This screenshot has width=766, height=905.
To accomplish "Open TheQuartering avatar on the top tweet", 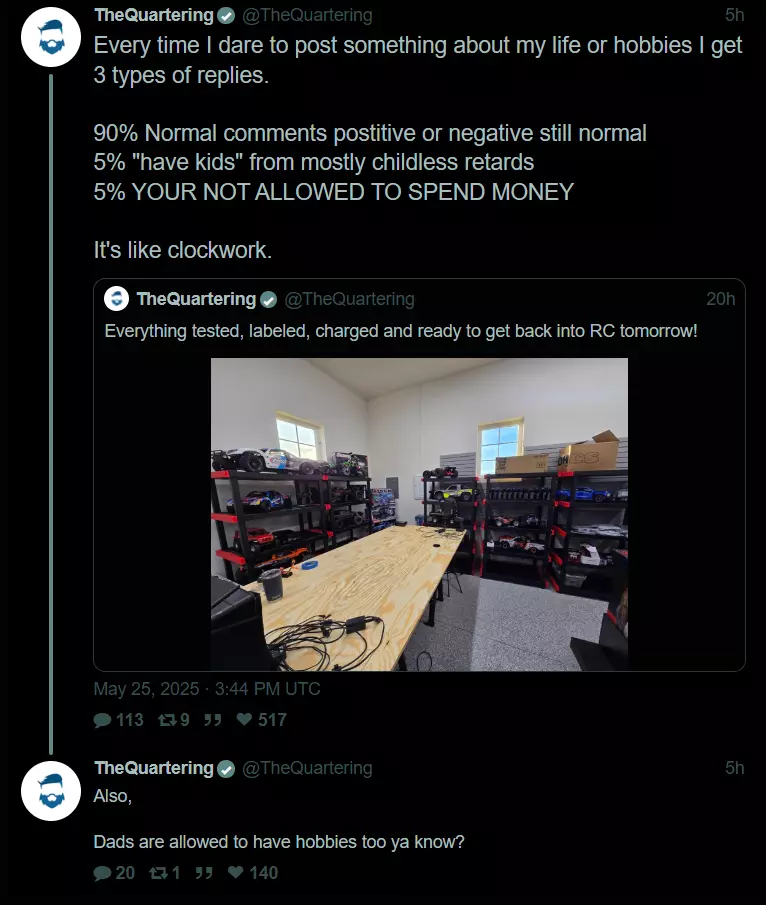I will 51,37.
